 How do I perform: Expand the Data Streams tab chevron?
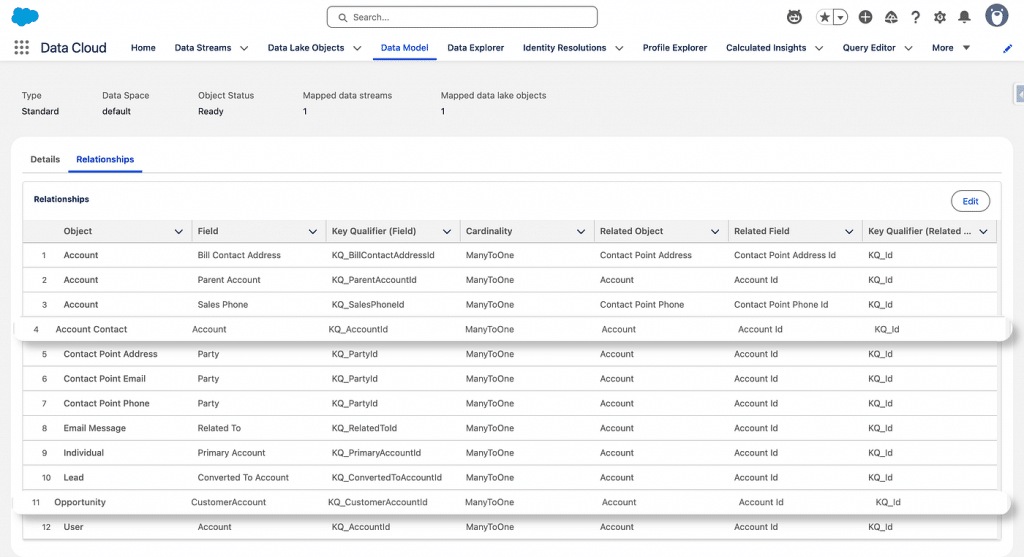[x=245, y=48]
